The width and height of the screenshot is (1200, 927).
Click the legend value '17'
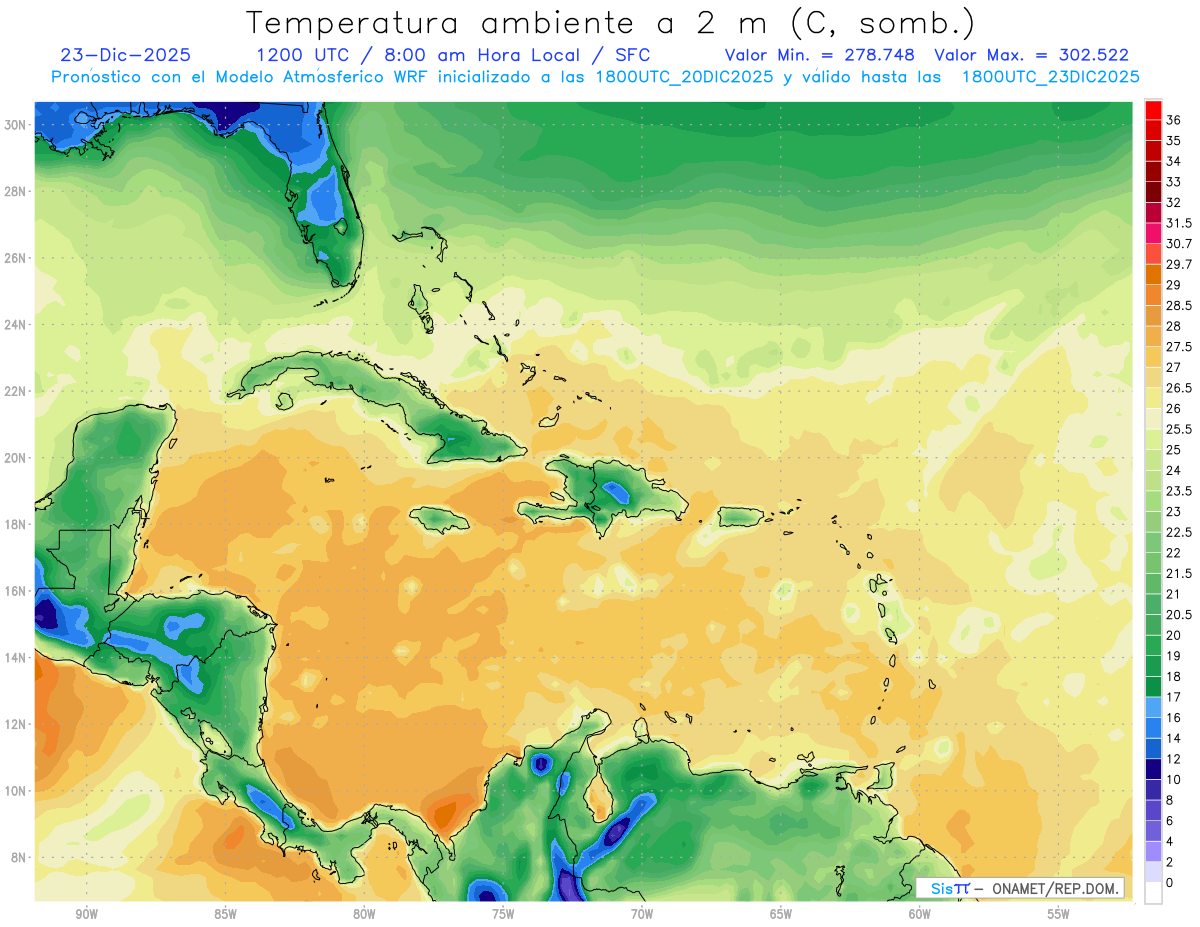tap(1174, 697)
